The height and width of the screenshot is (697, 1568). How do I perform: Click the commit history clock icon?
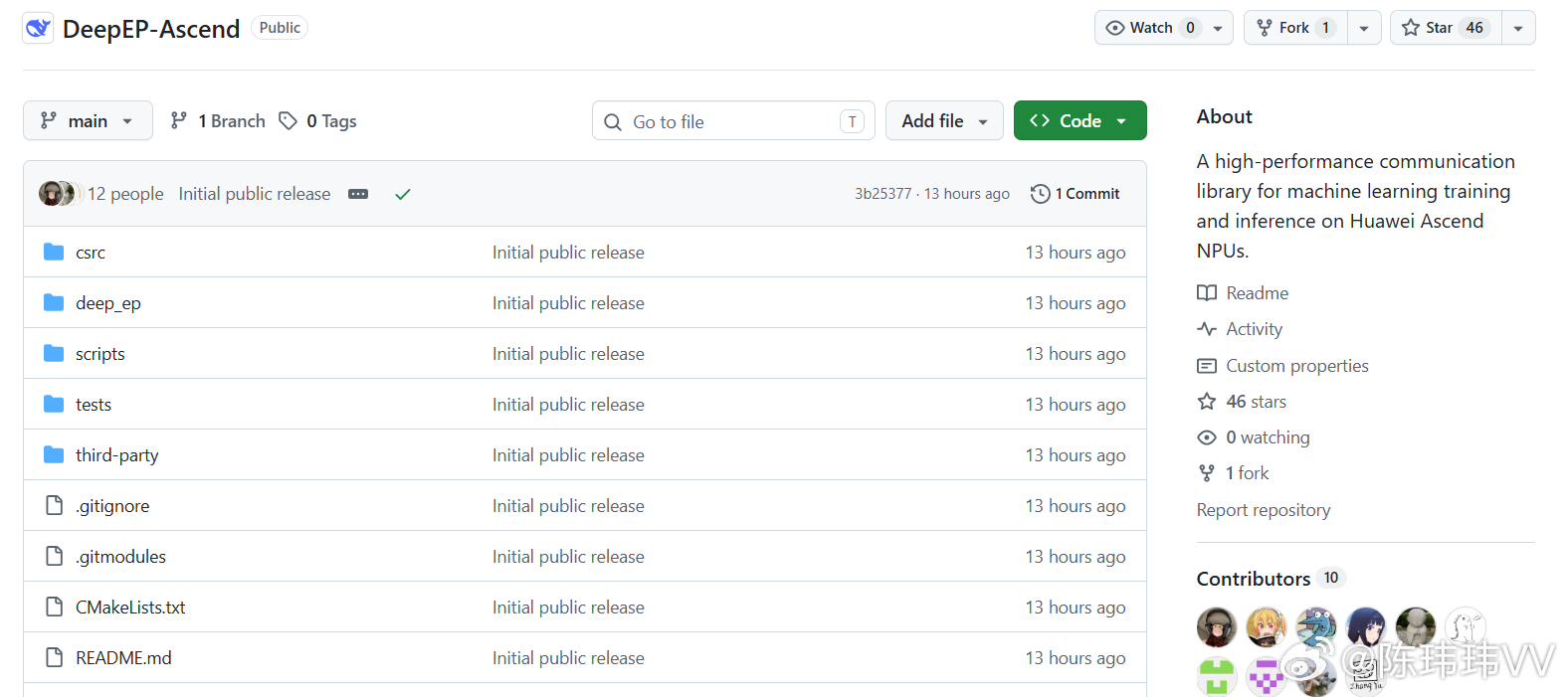tap(1041, 194)
